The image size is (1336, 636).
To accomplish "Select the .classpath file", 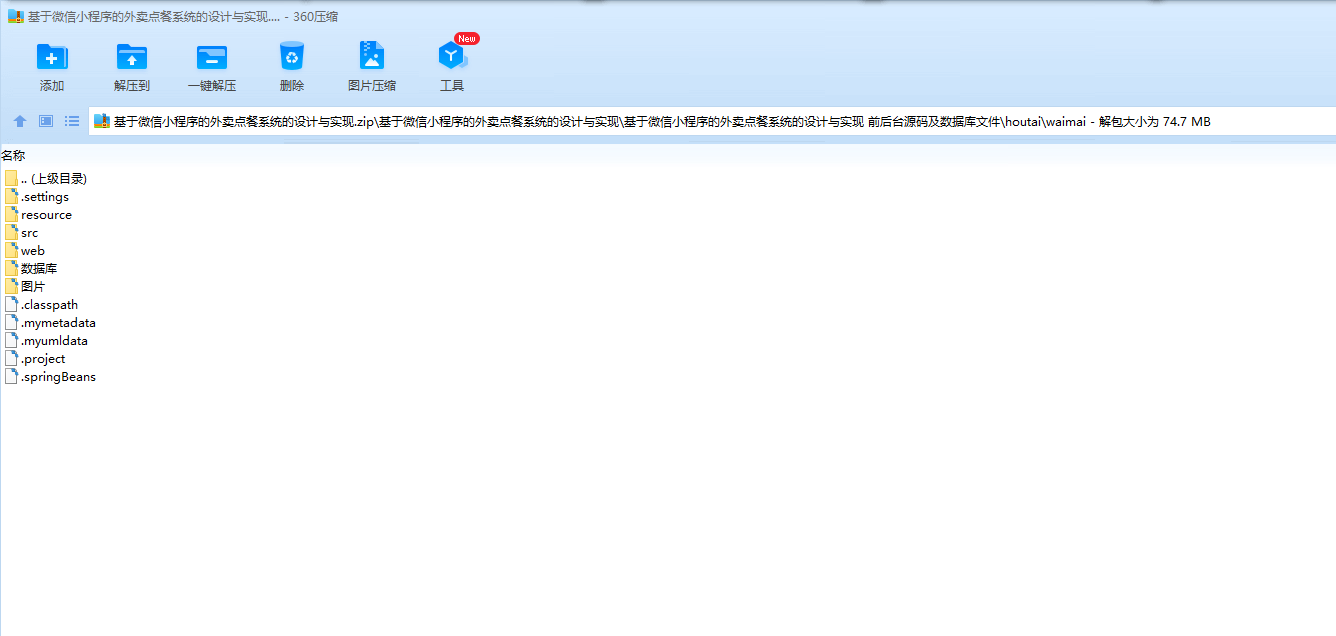I will tap(41, 304).
